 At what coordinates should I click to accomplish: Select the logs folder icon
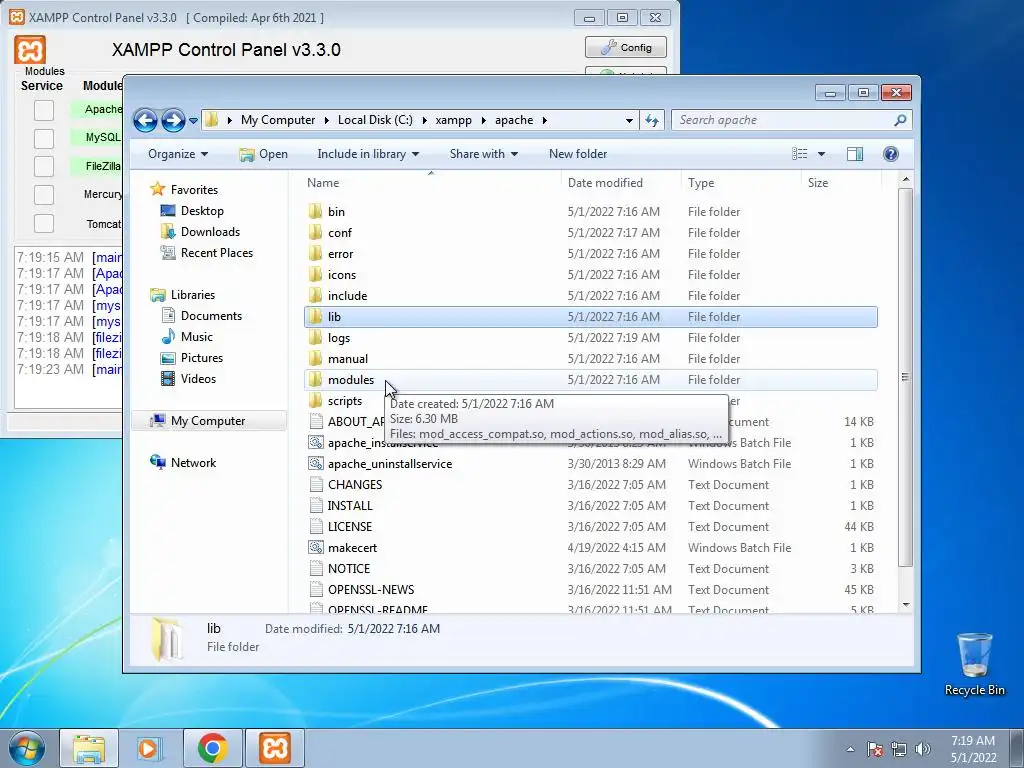315,338
